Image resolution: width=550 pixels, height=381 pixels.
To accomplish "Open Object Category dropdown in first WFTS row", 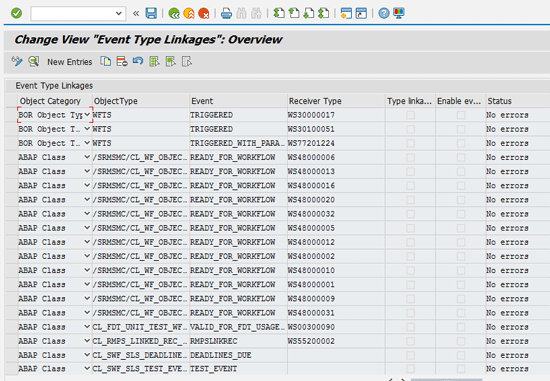I will click(87, 115).
